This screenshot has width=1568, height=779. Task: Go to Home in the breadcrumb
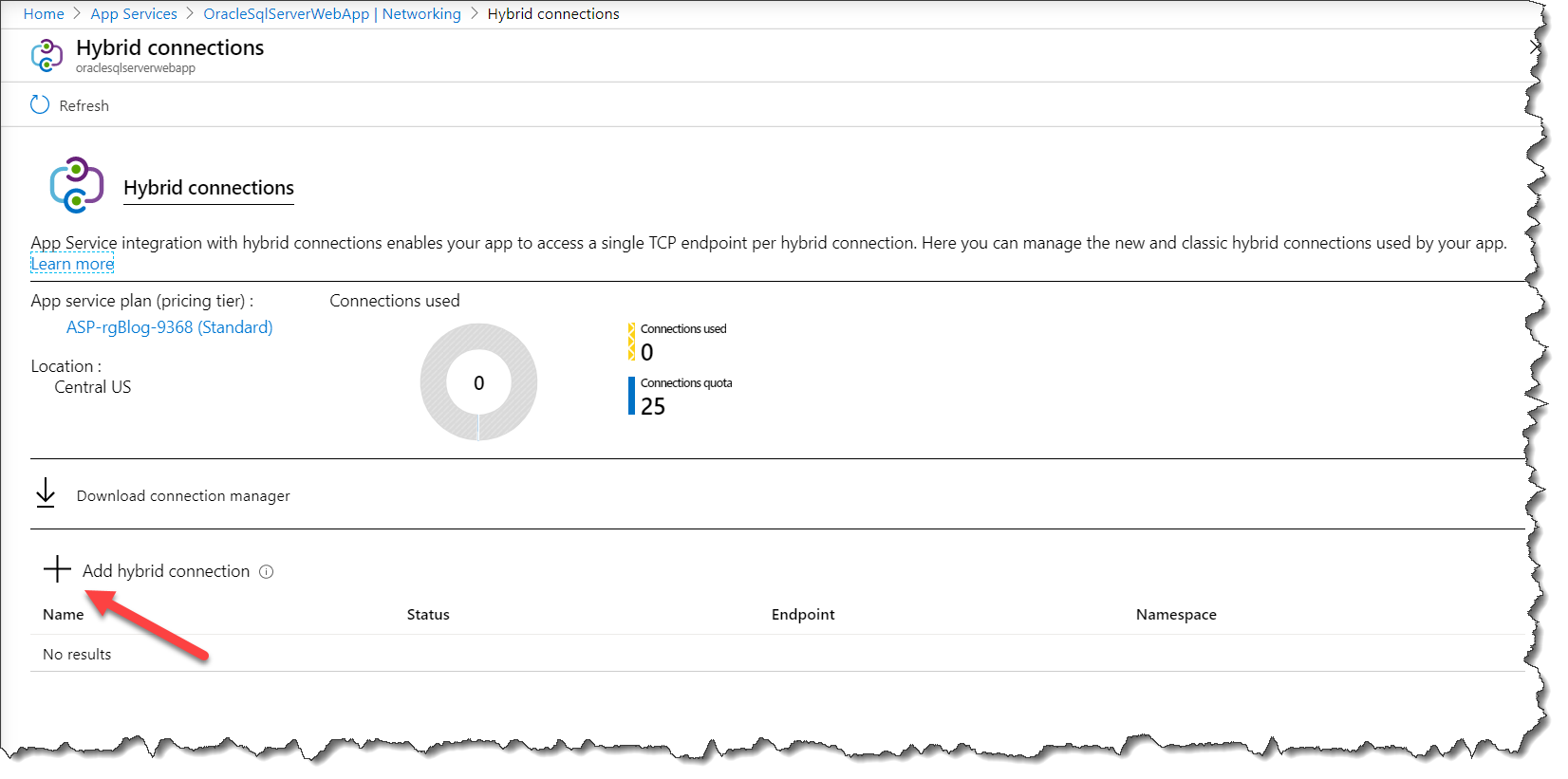44,14
